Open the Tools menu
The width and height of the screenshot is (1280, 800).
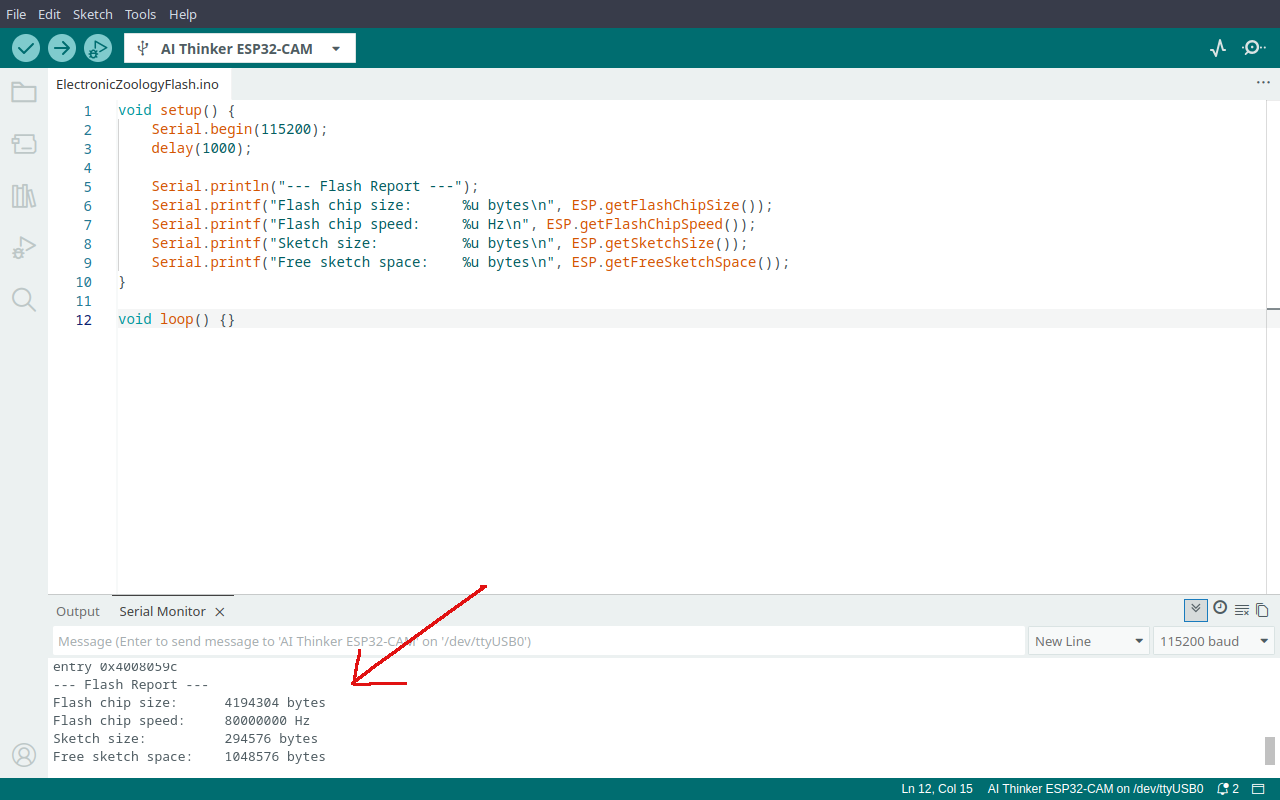coord(141,14)
